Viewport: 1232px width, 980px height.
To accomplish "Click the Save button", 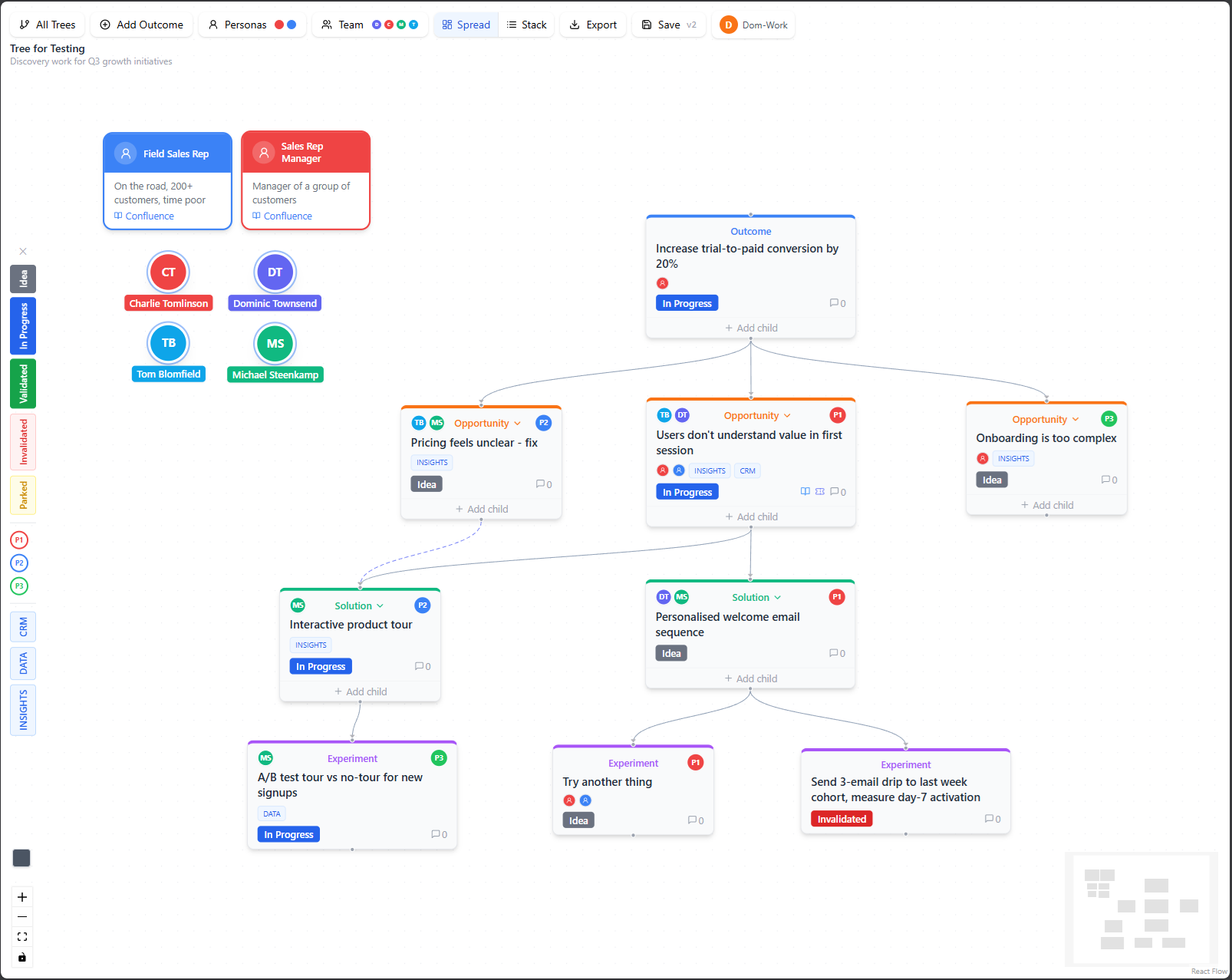I will pyautogui.click(x=669, y=25).
